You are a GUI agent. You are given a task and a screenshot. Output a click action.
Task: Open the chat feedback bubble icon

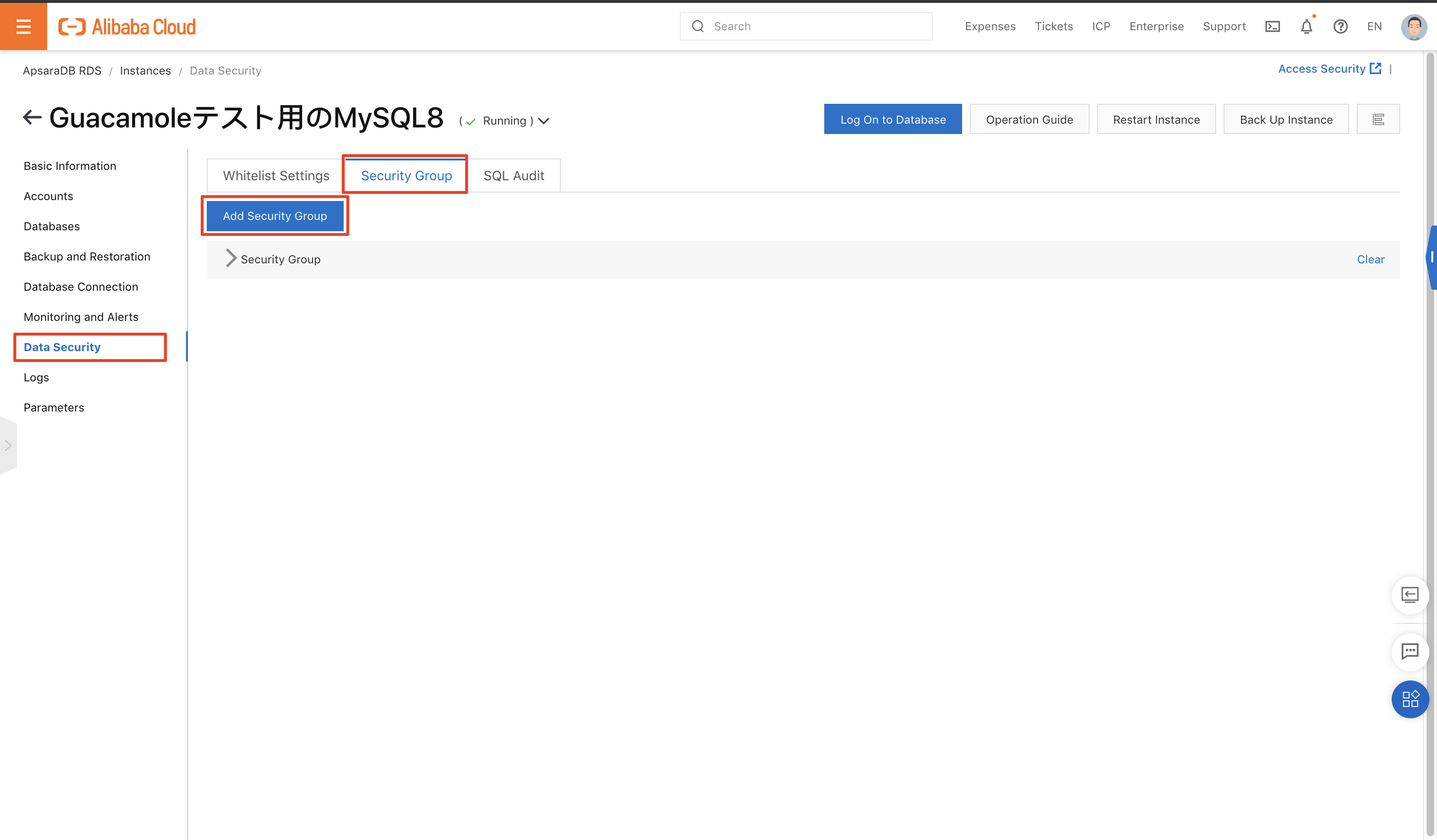pyautogui.click(x=1410, y=651)
